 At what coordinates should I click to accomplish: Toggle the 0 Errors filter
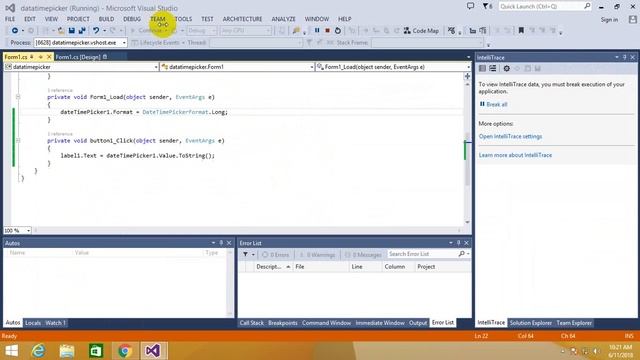276,254
